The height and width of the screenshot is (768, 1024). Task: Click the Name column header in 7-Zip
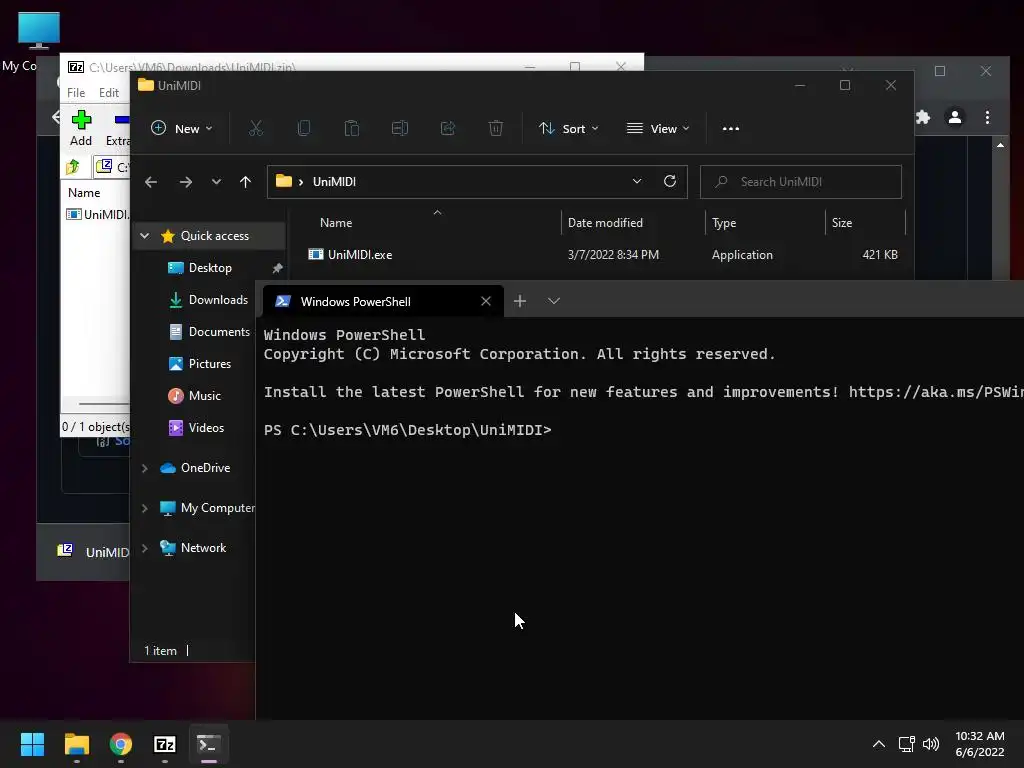[x=84, y=193]
